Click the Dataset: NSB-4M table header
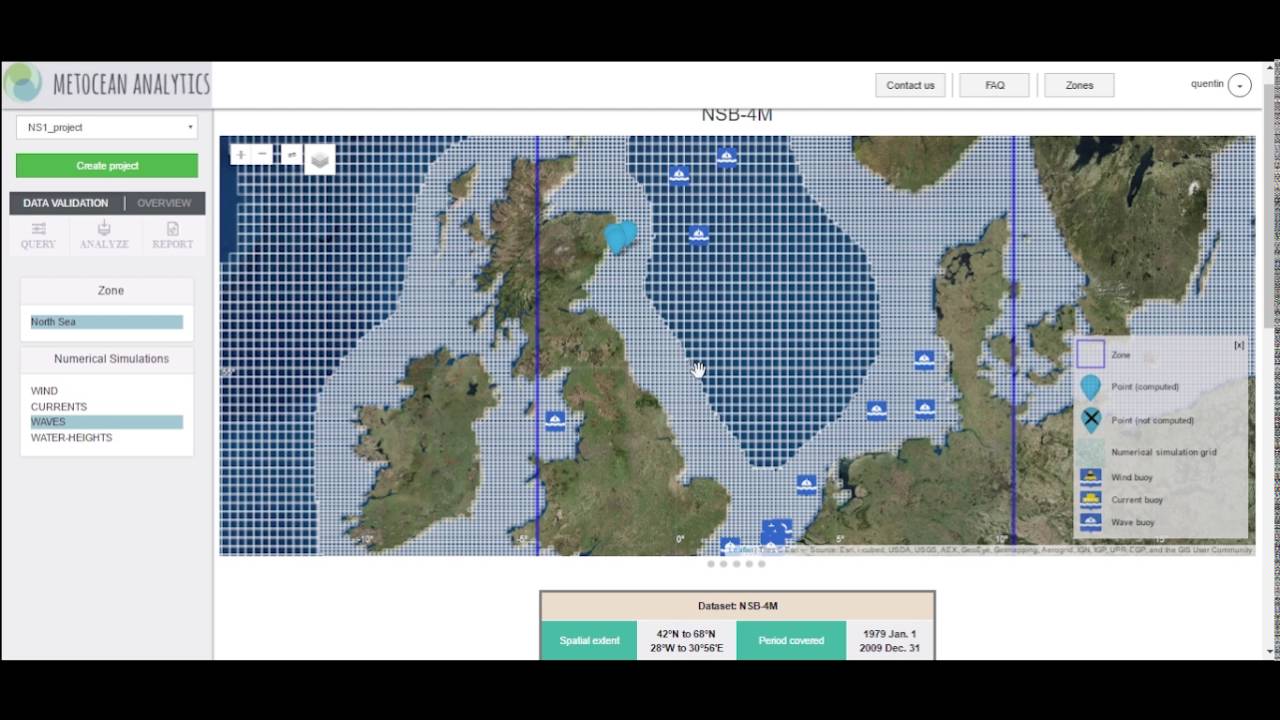 point(738,606)
